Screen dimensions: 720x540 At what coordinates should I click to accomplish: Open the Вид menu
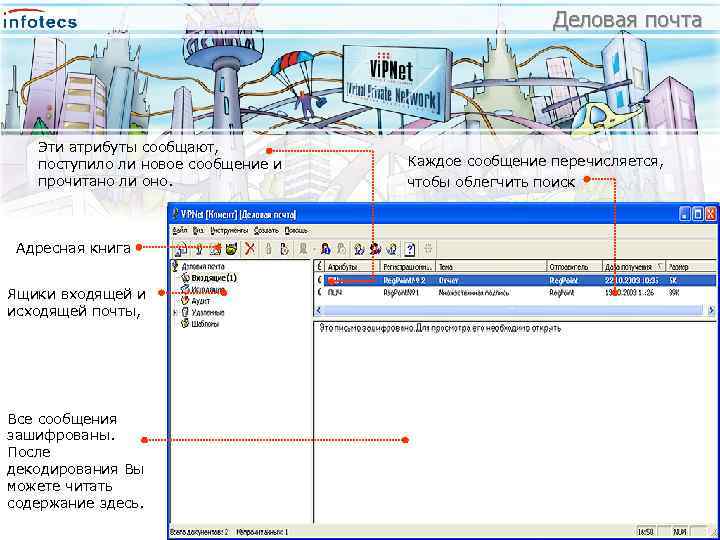pos(198,230)
